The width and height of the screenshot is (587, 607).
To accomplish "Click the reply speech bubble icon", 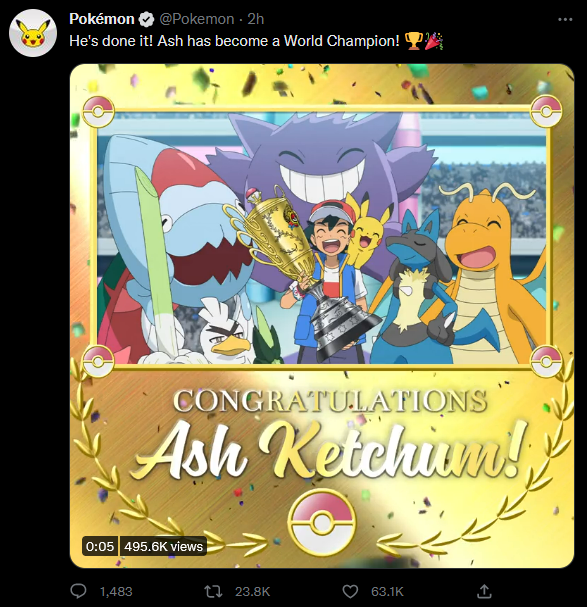I will [78, 591].
